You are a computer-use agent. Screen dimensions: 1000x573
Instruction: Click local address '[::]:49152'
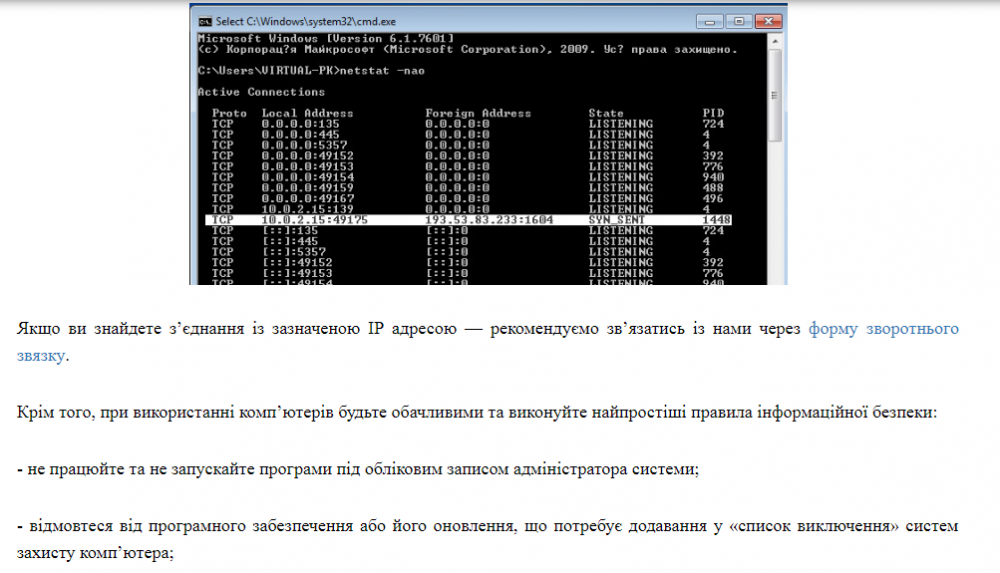click(297, 262)
